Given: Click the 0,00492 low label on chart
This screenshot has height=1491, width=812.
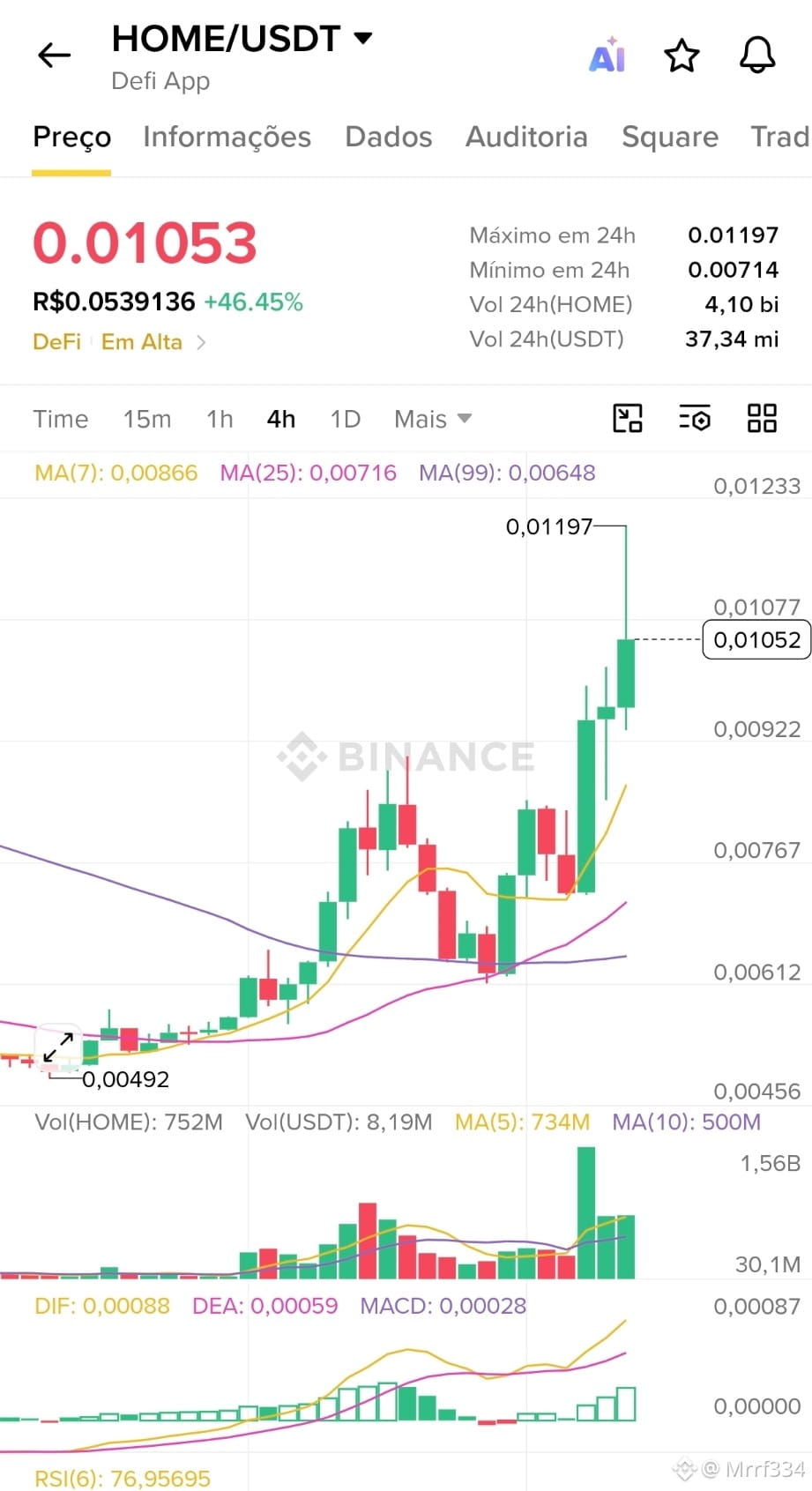Looking at the screenshot, I should pos(125,1079).
